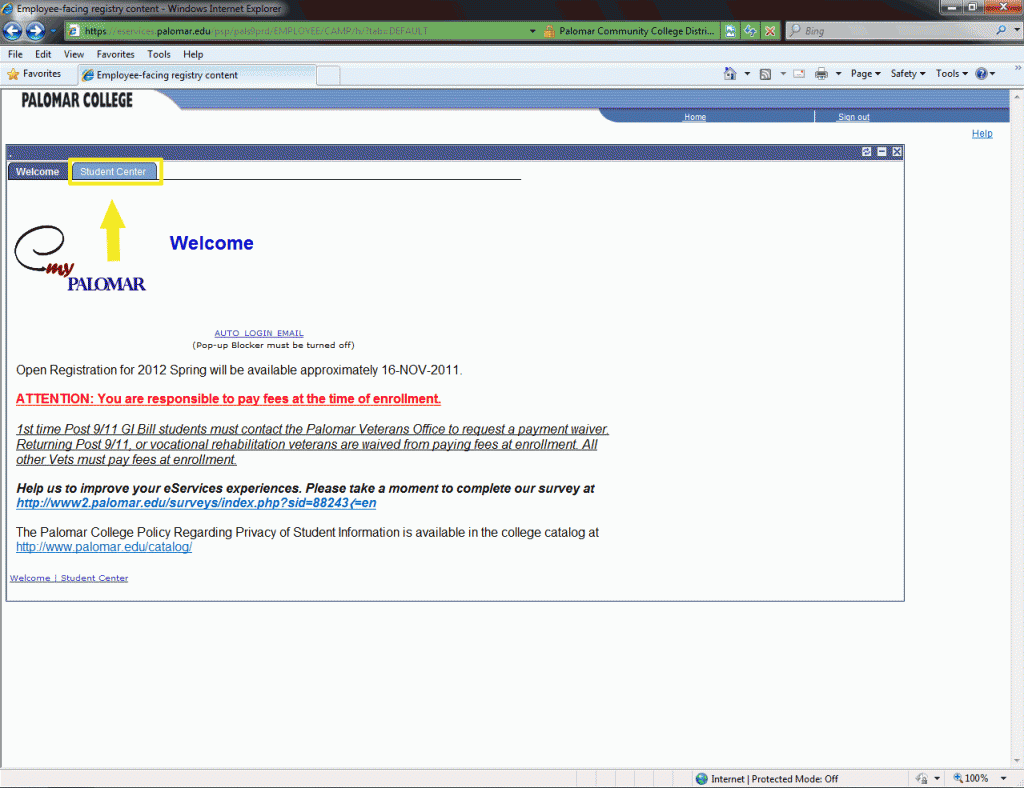Click the Home icon in the command bar
1024x788 pixels.
(730, 74)
